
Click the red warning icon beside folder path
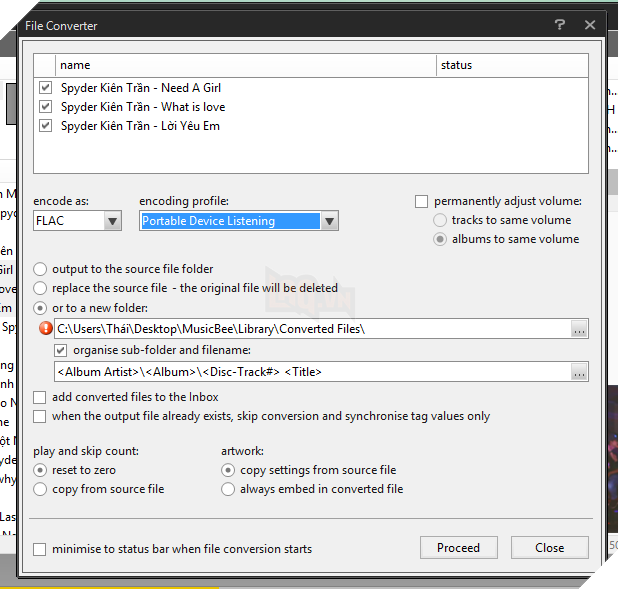tap(45, 328)
